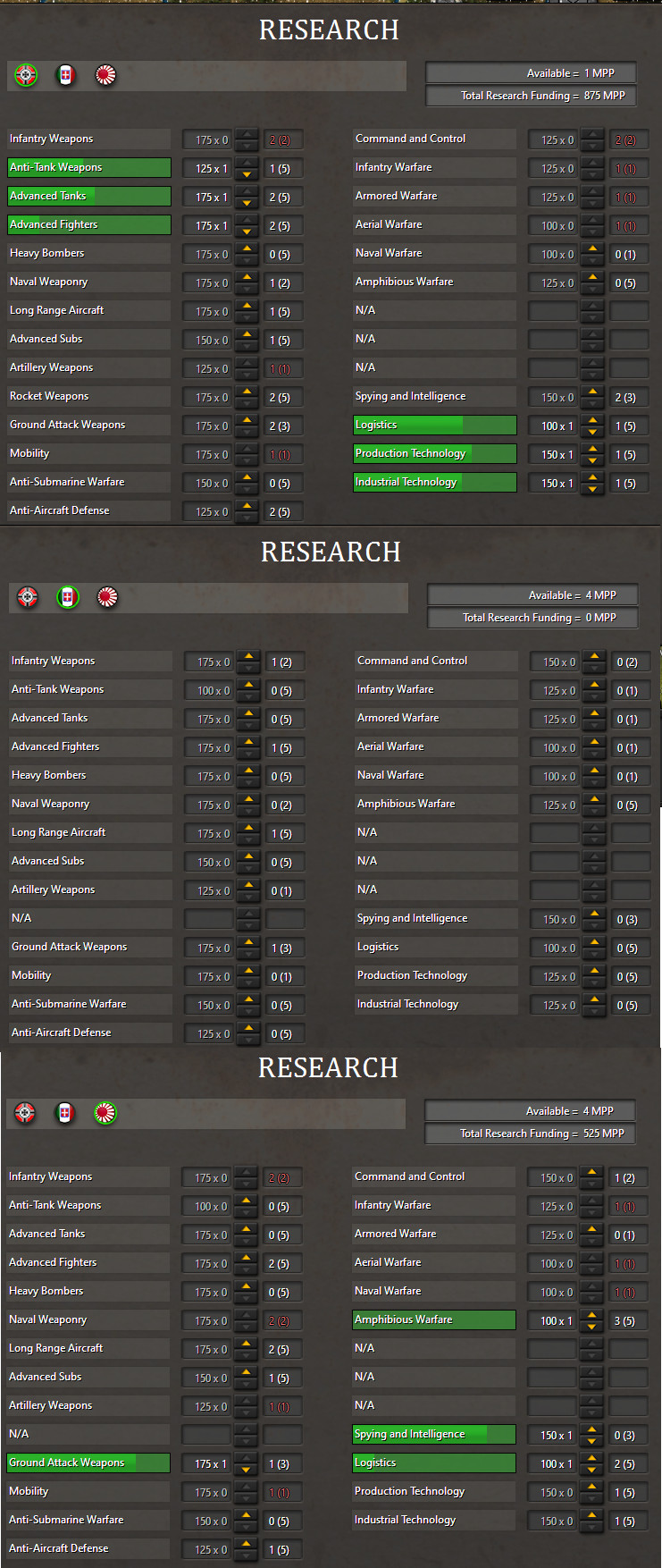
Task: Click Industrial Technology label in the 525 MPP panel
Action: coord(405,1520)
